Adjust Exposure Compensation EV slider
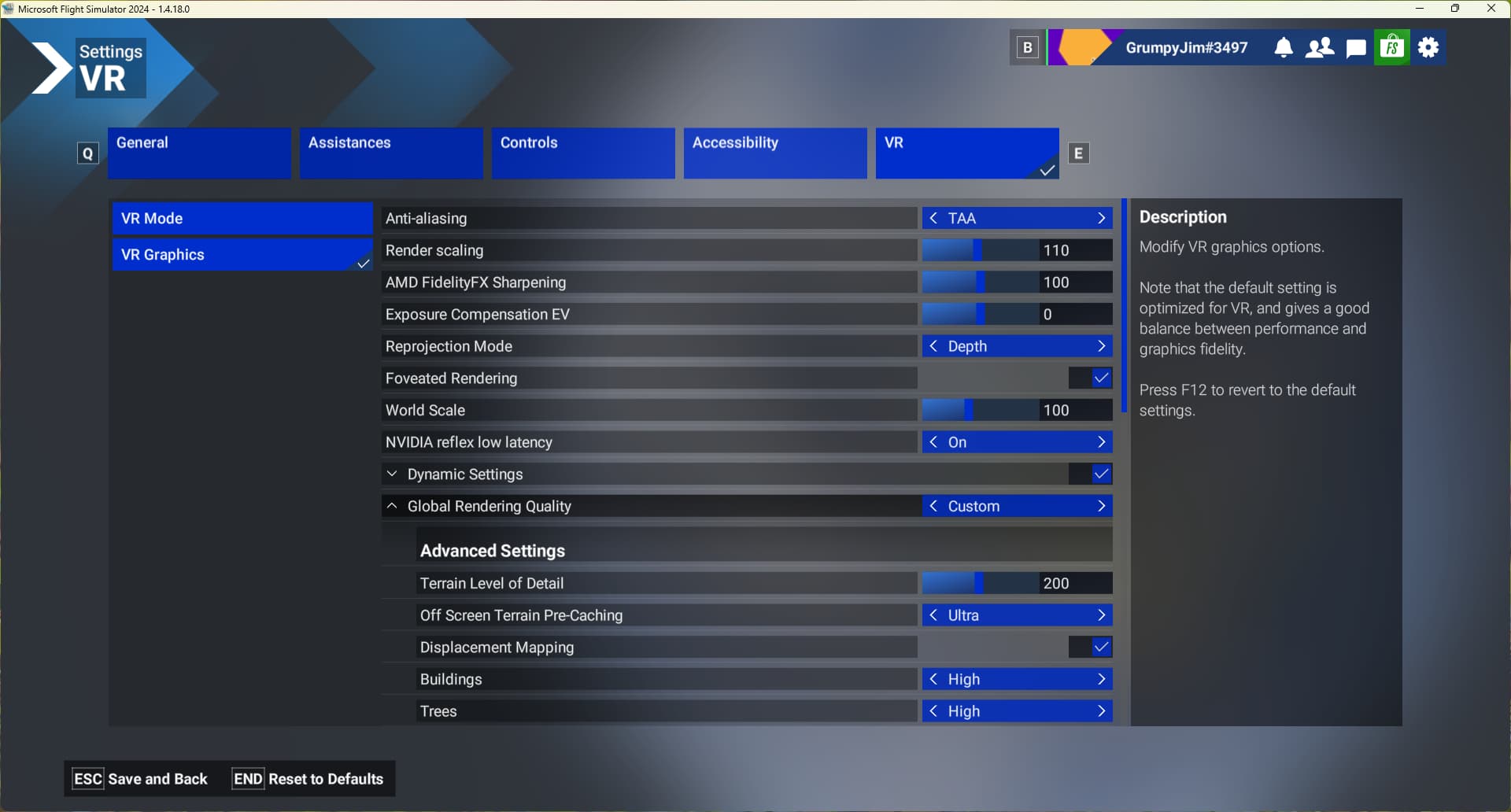The image size is (1511, 812). click(x=980, y=315)
